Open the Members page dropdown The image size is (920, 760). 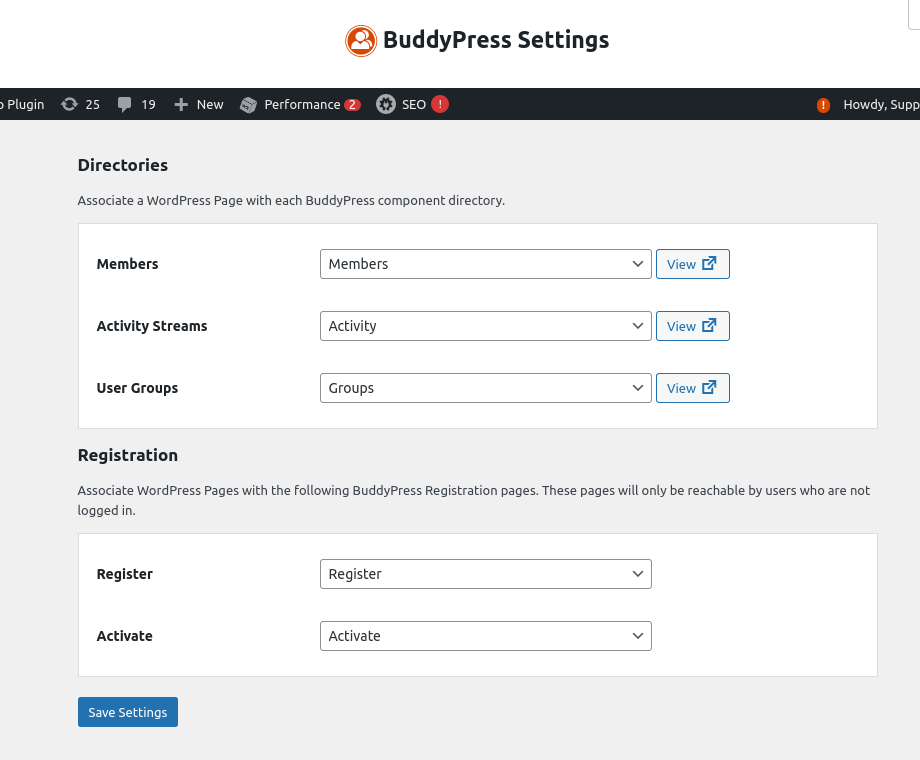pyautogui.click(x=485, y=264)
